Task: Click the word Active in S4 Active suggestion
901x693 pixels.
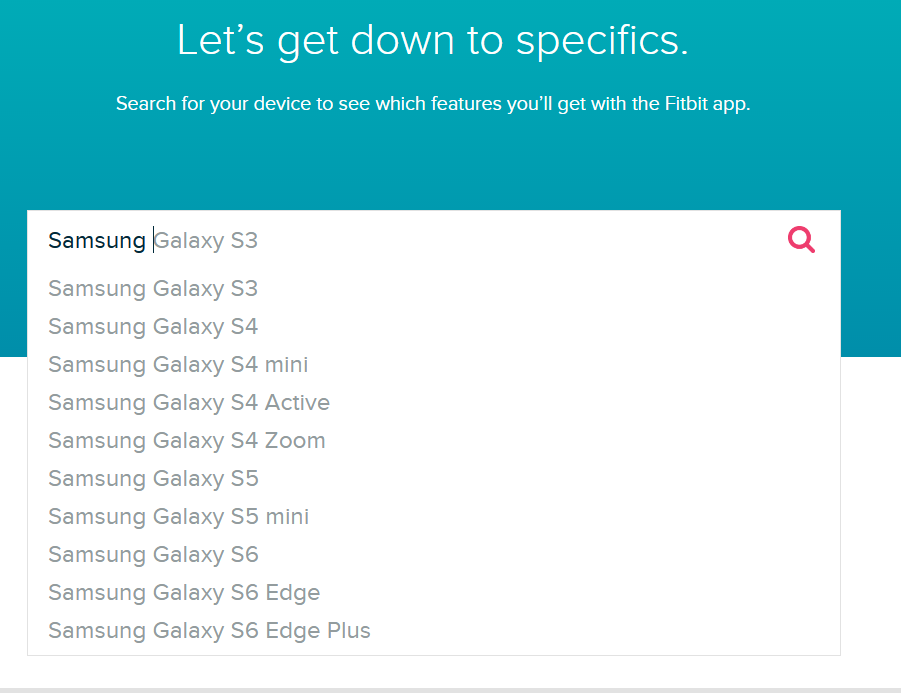Action: pos(297,402)
